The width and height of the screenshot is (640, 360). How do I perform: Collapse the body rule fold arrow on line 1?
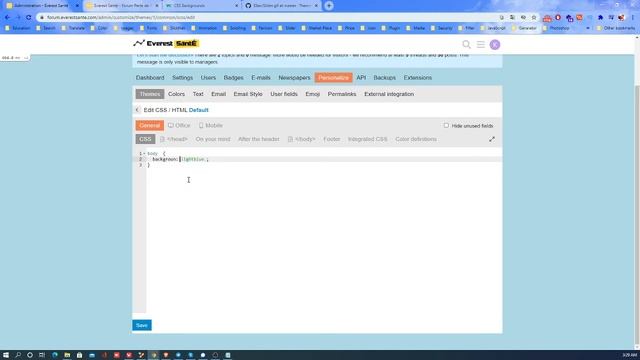(x=144, y=153)
